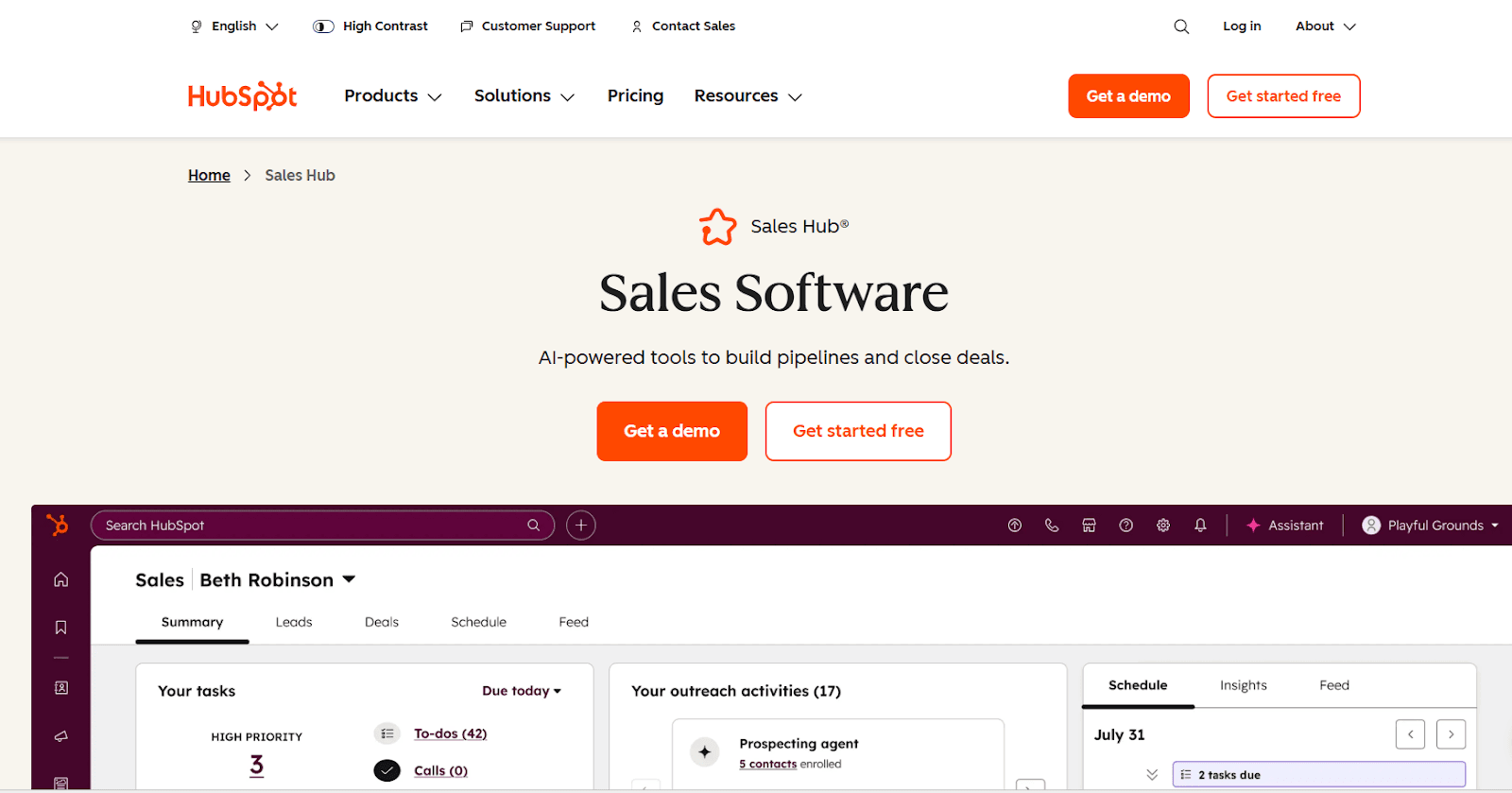Image resolution: width=1512 pixels, height=793 pixels.
Task: Click the header Get a demo button
Action: point(1128,96)
